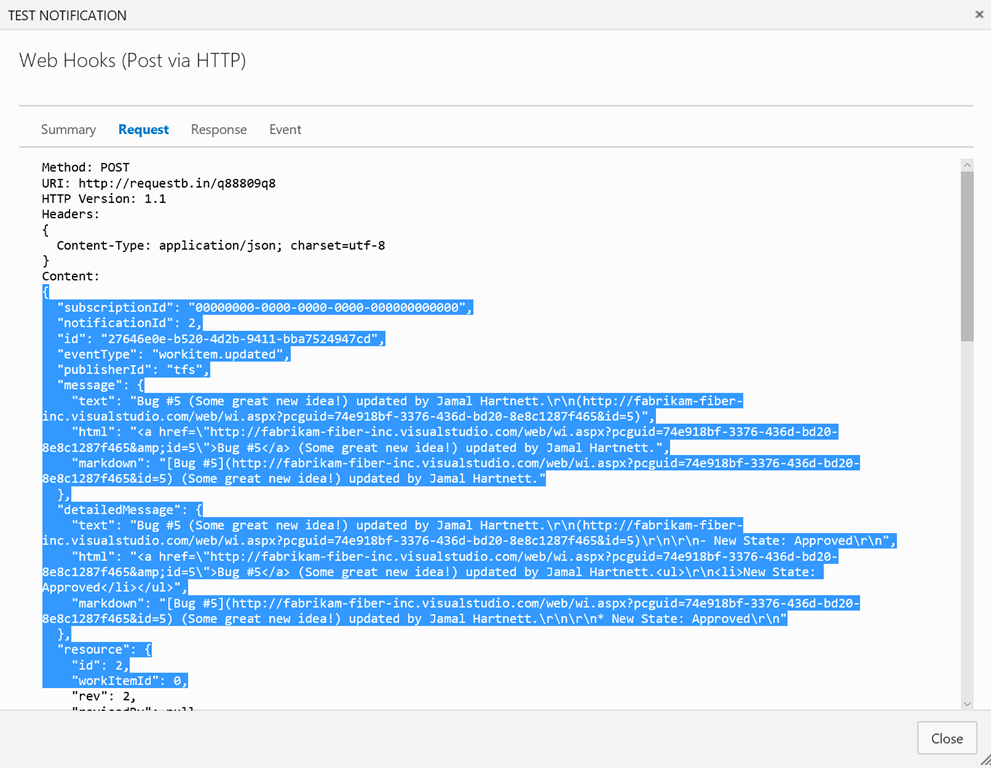Close the Test Notification dialog with X icon
Image resolution: width=991 pixels, height=768 pixels.
979,15
